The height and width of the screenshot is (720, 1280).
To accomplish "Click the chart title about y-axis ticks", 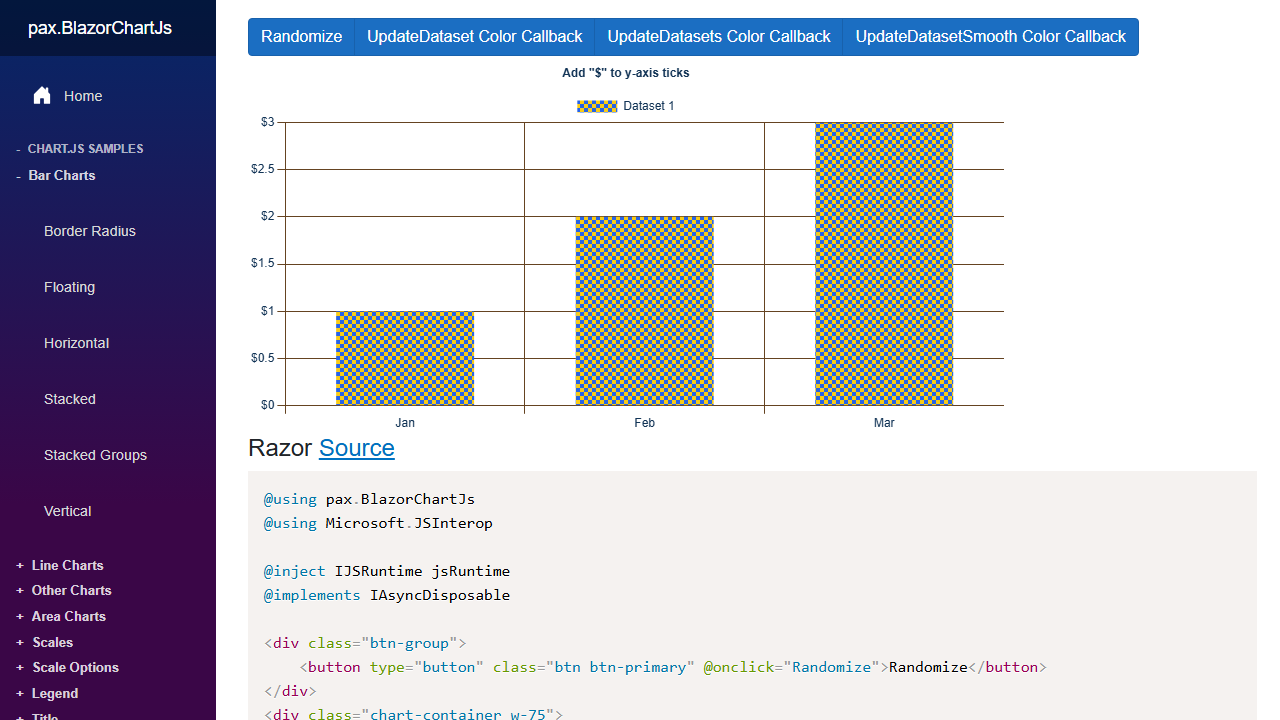I will click(626, 73).
